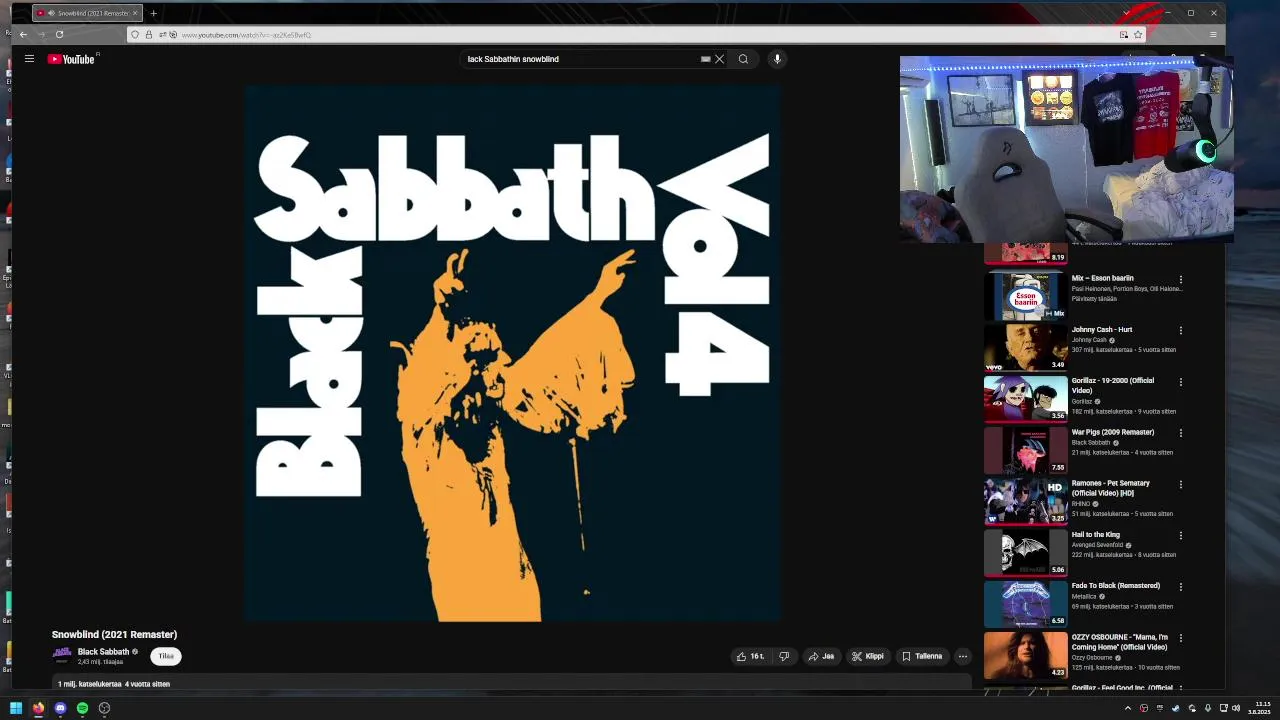Open a new tab with the plus button

(x=153, y=13)
